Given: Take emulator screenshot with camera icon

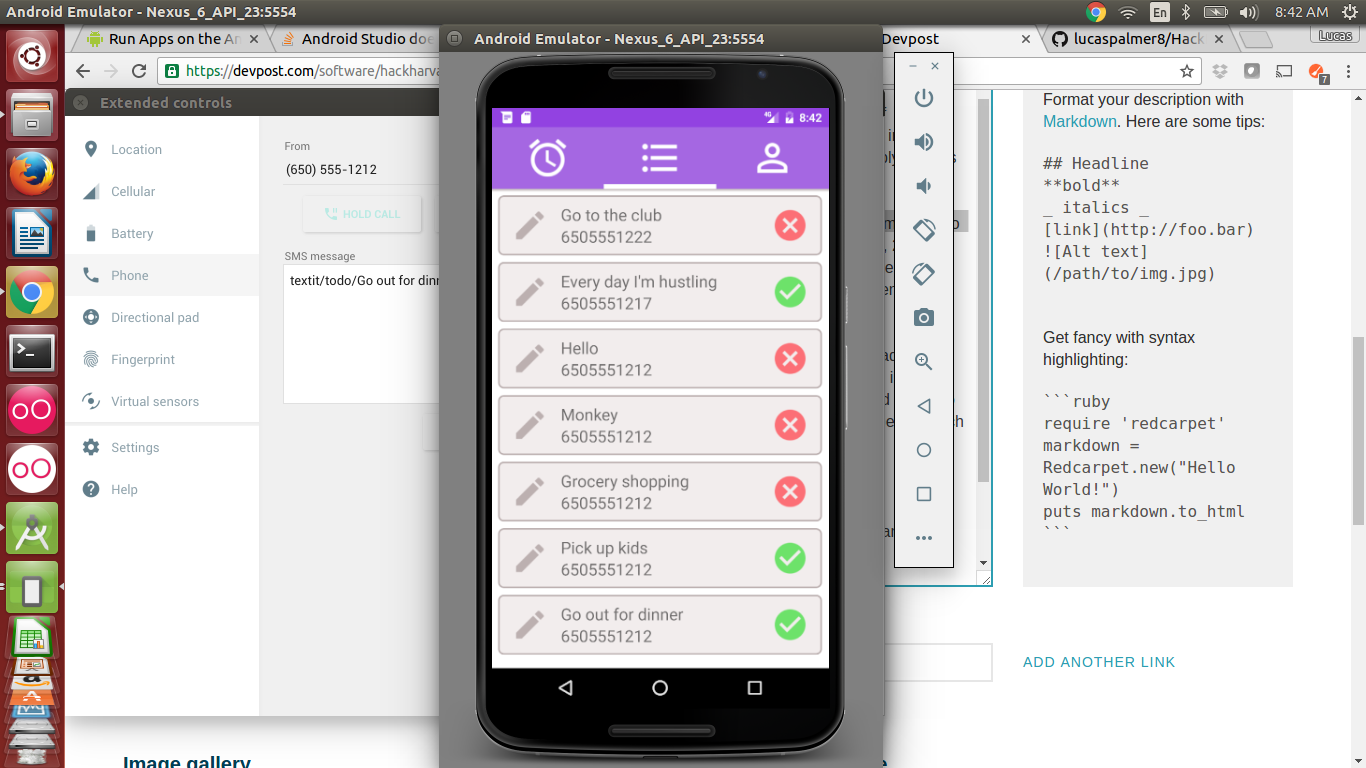Looking at the screenshot, I should coord(924,318).
